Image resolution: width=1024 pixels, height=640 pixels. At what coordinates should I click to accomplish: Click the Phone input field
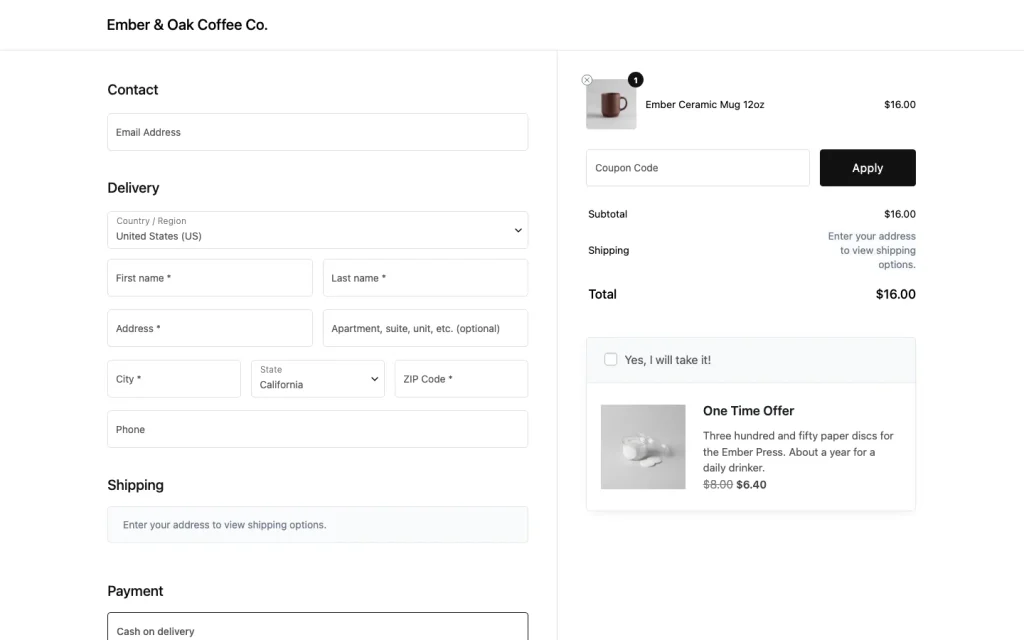pos(317,429)
